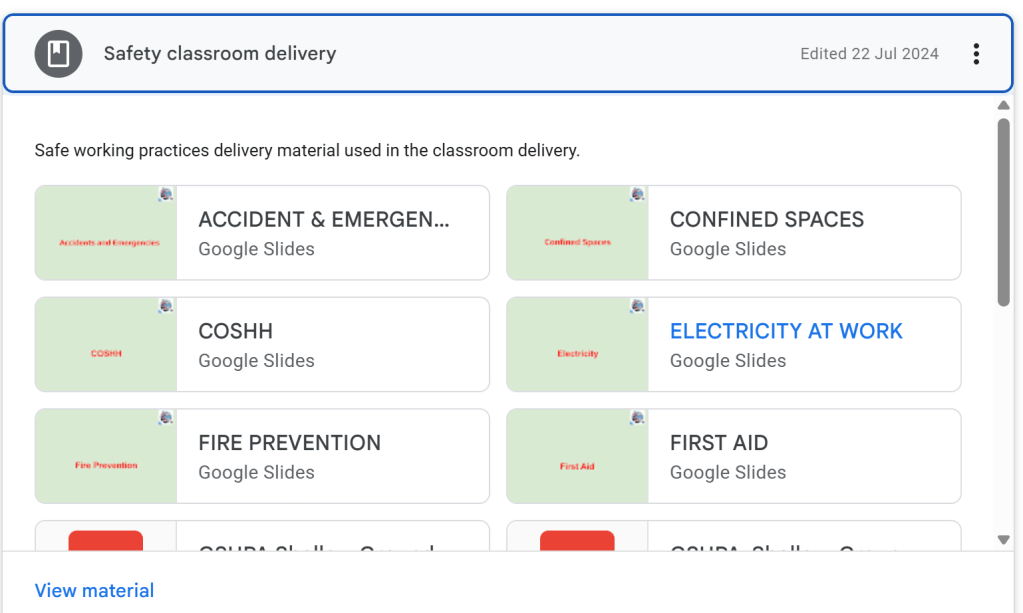Open the FIRE PREVENTION slides title

(290, 443)
